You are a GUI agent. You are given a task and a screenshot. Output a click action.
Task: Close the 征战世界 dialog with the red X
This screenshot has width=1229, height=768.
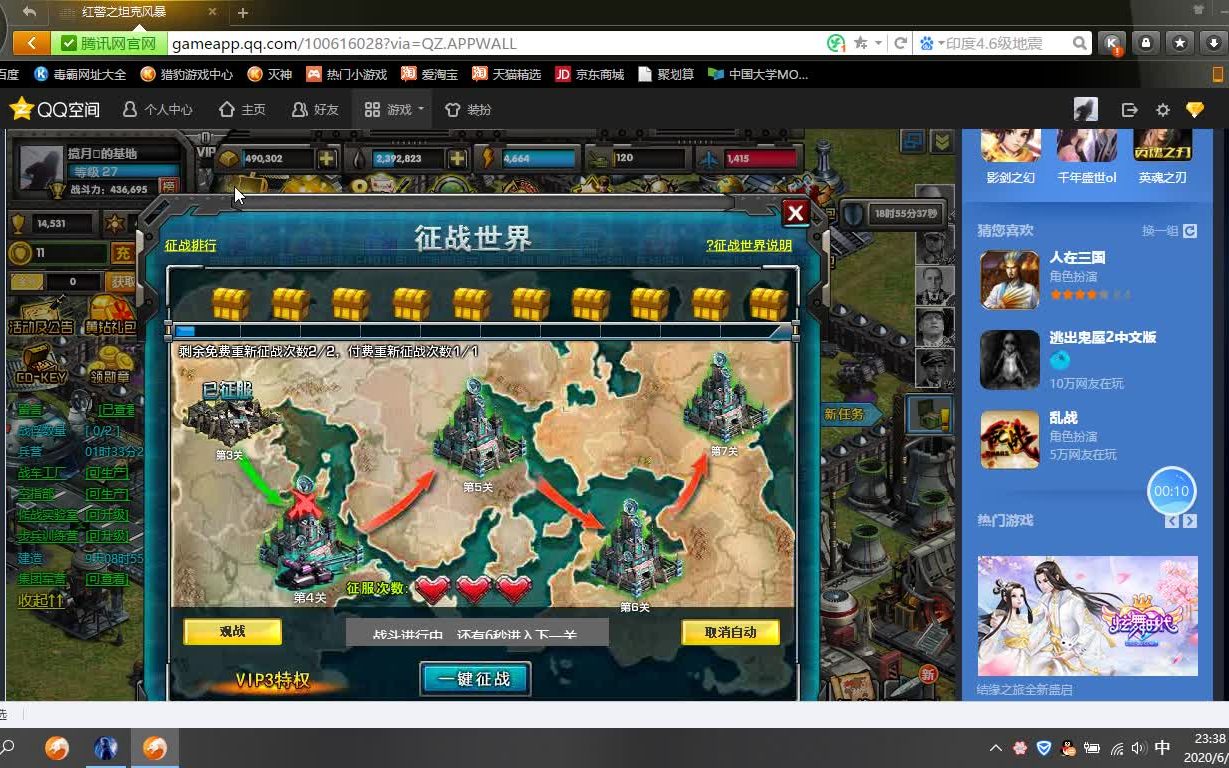795,213
